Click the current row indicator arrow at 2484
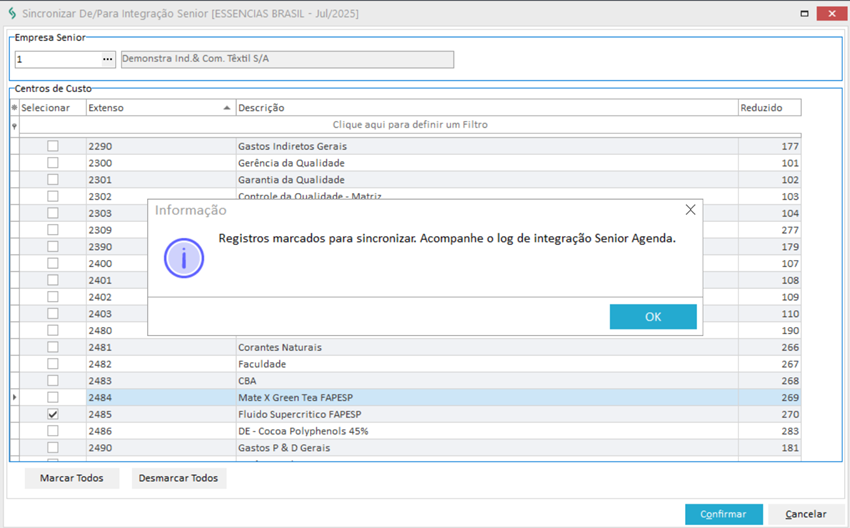Image resolution: width=850 pixels, height=528 pixels. click(15, 397)
